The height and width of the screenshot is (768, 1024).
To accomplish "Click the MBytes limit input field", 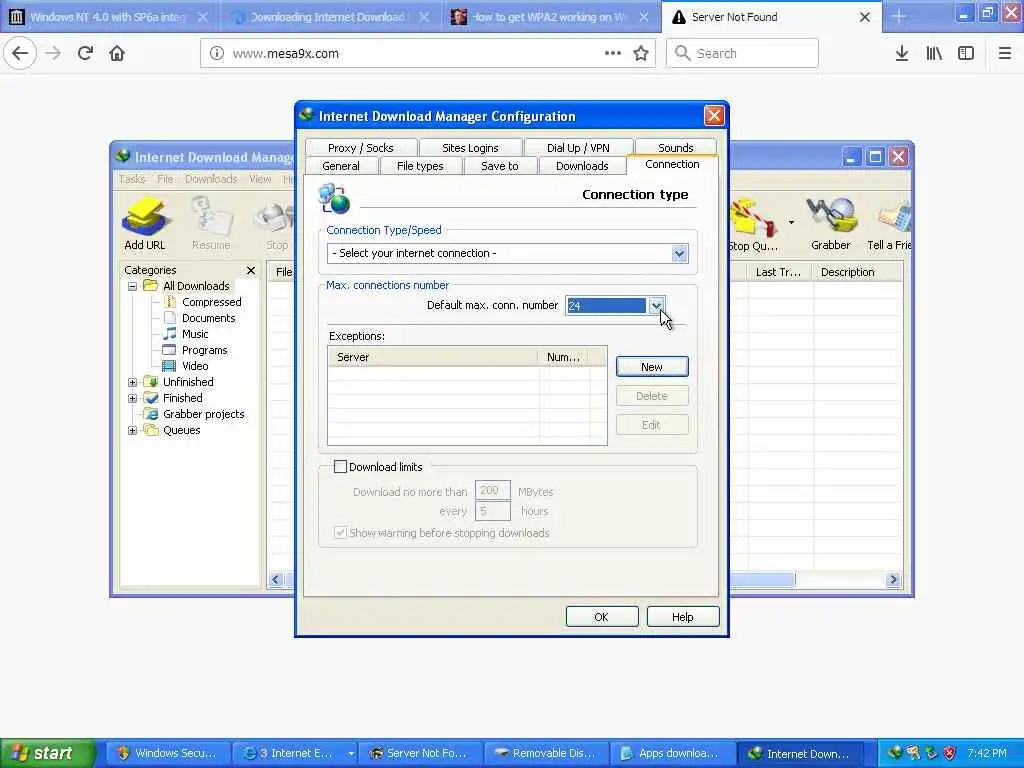I will (492, 490).
